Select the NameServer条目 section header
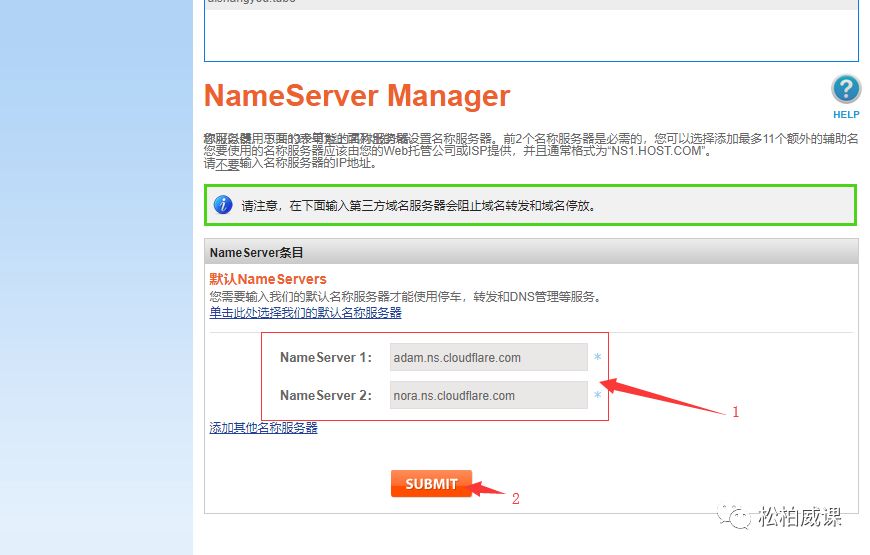870x555 pixels. tap(257, 253)
